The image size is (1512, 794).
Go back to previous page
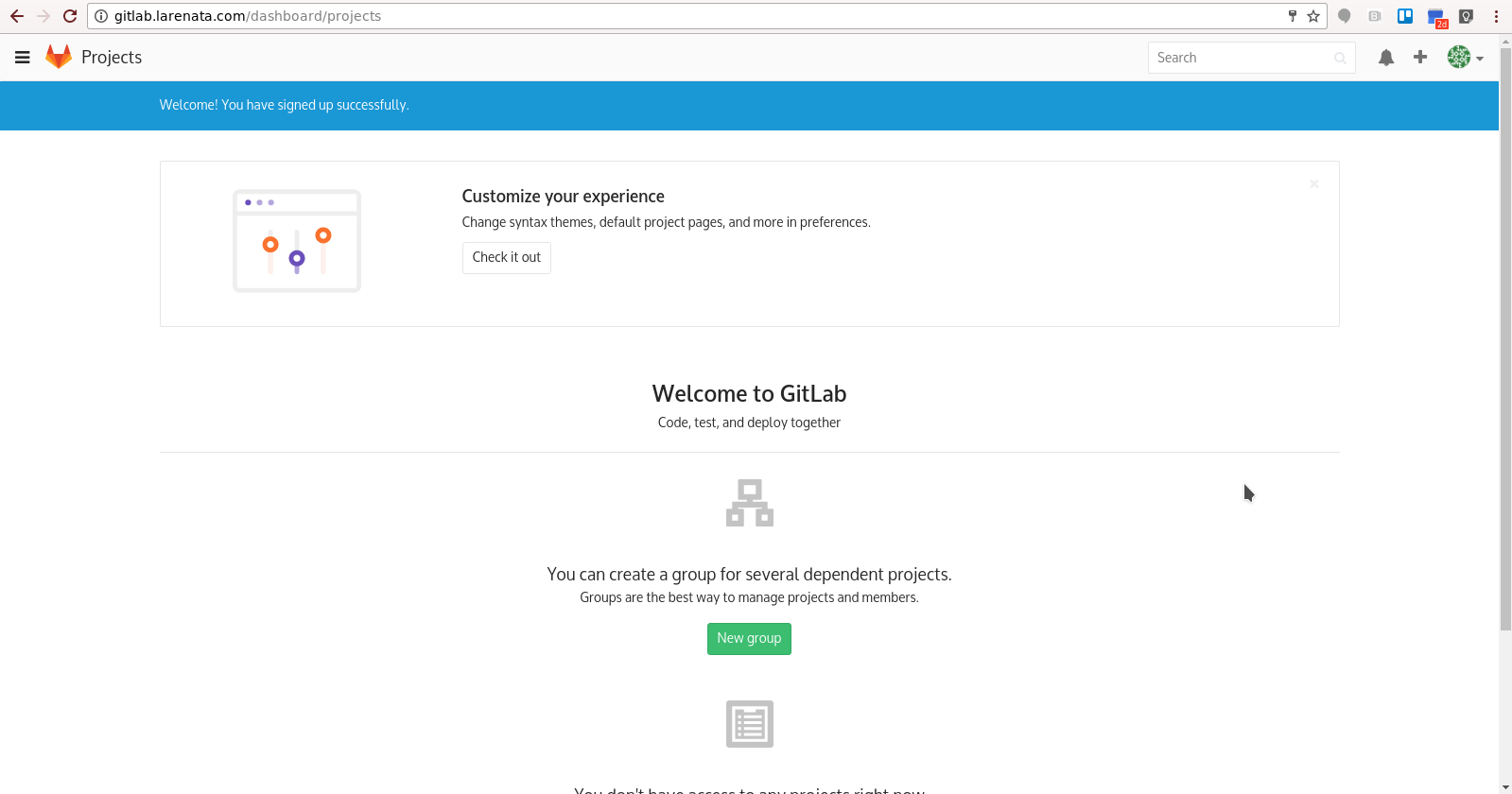click(x=17, y=16)
